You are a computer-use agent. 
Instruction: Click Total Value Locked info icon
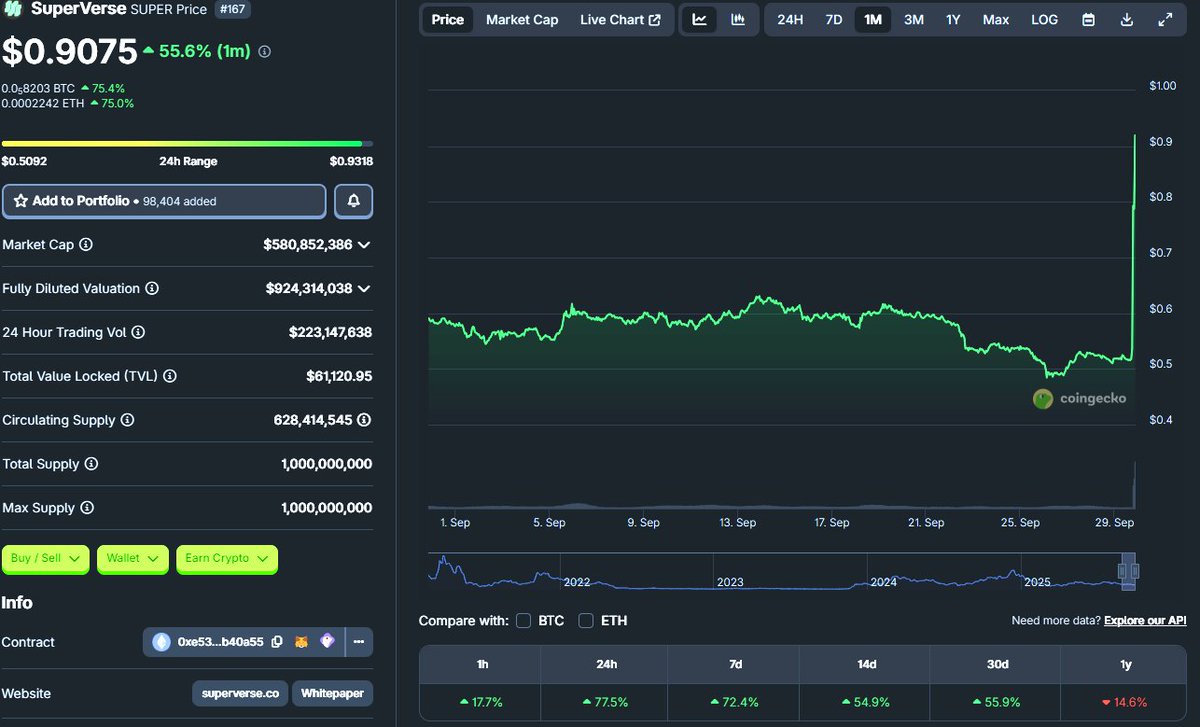[170, 376]
